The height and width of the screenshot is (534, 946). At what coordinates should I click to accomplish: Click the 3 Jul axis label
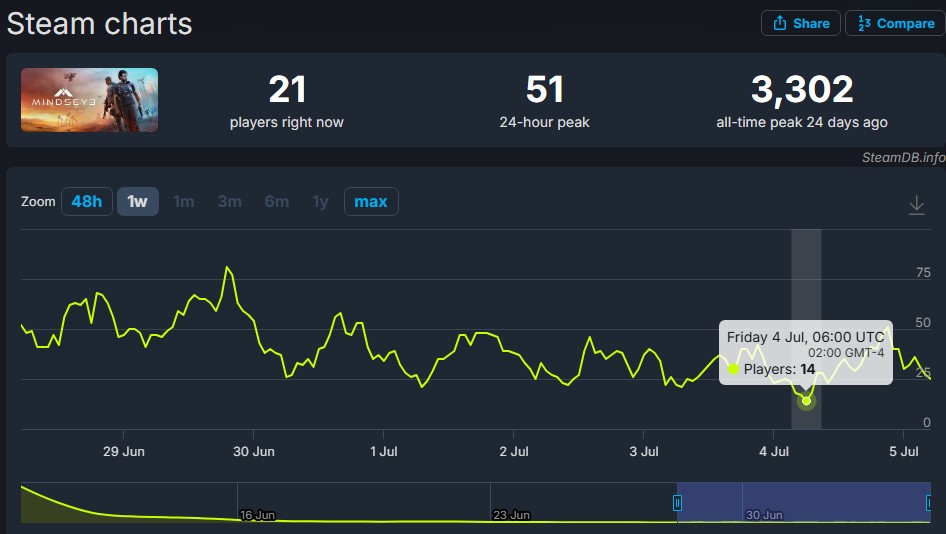pyautogui.click(x=644, y=451)
